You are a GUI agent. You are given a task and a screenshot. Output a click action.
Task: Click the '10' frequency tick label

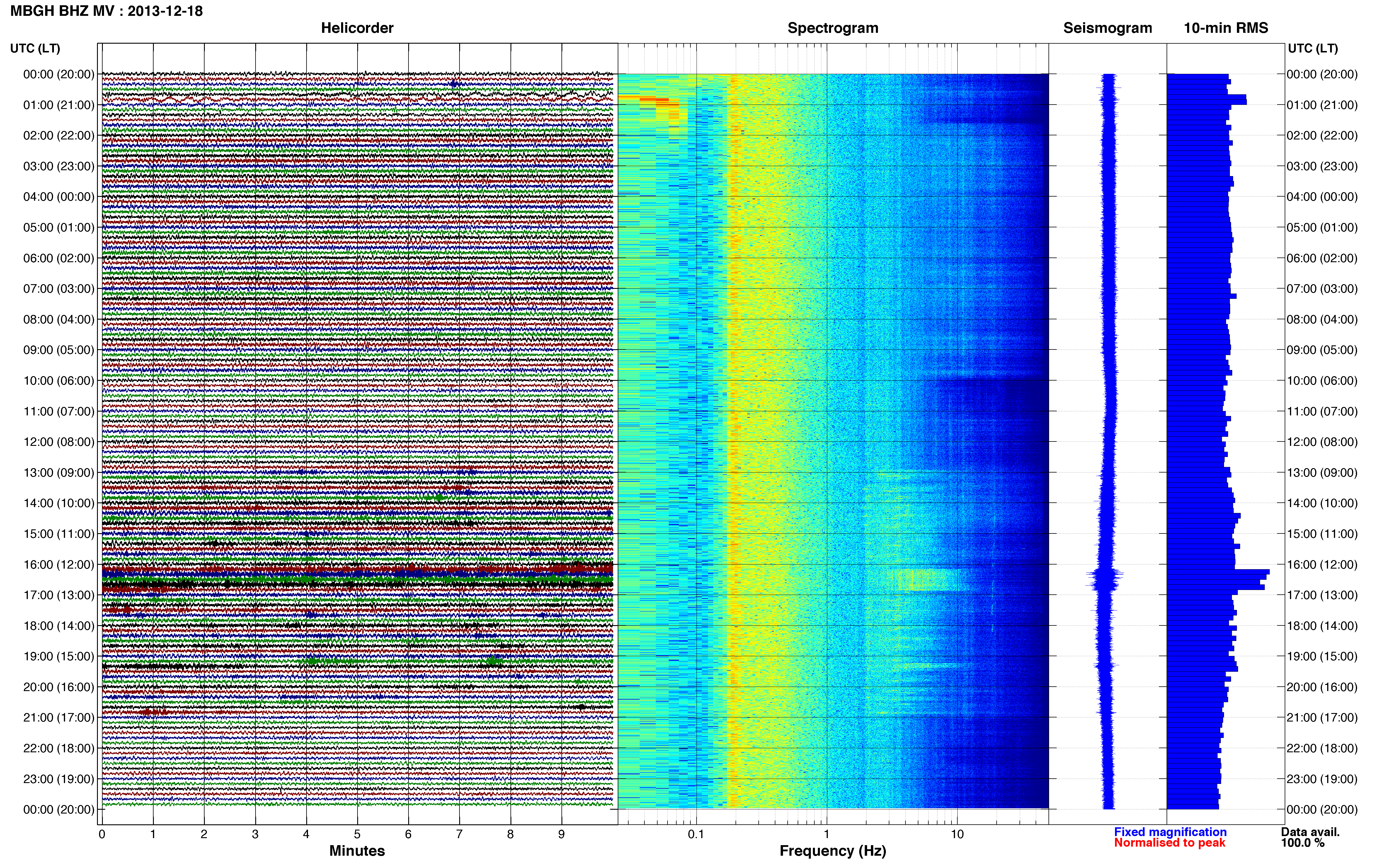[957, 834]
